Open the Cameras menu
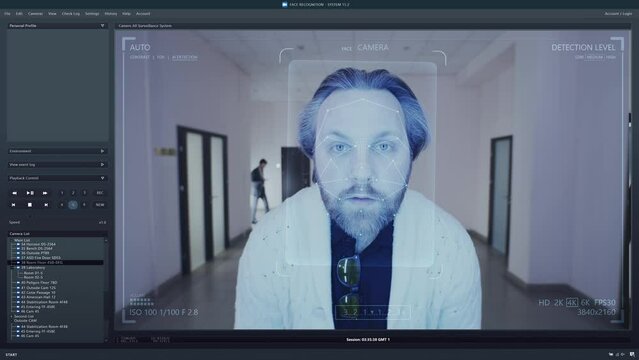 click(x=35, y=13)
